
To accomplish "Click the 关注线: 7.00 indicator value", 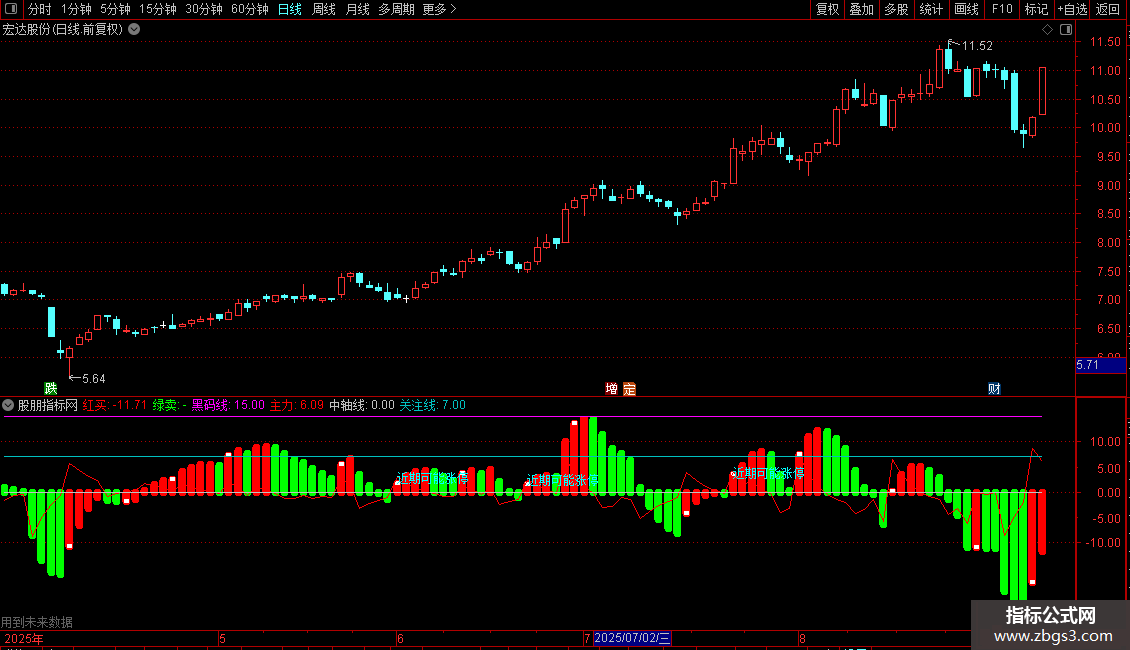I will pos(432,405).
